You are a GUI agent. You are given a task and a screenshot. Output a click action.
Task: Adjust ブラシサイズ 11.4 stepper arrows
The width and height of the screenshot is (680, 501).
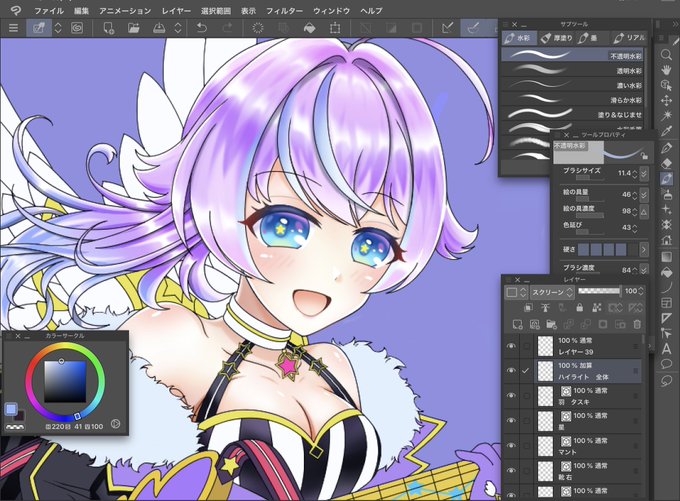point(635,174)
